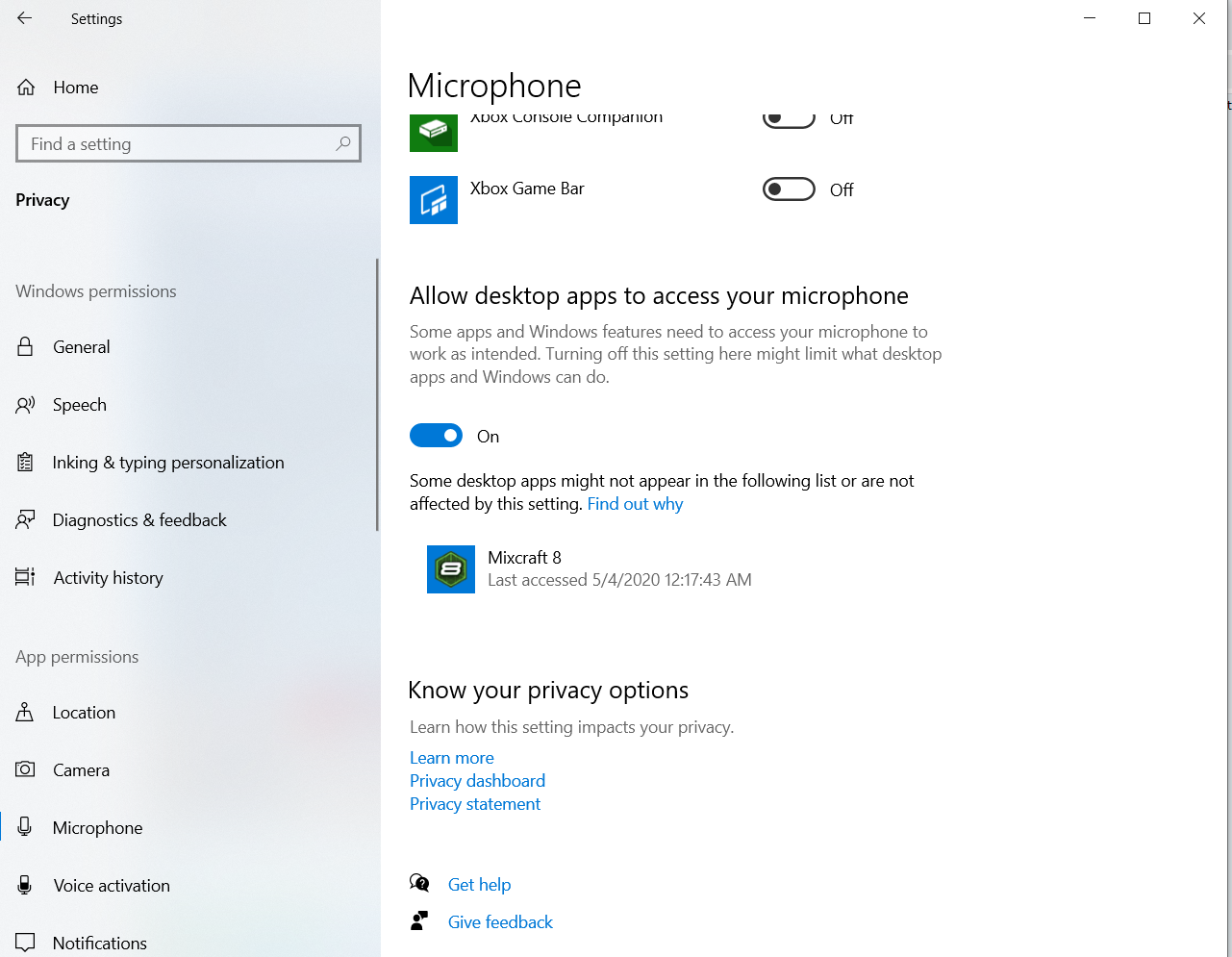Click the Mixcraft 8 app icon

(451, 569)
